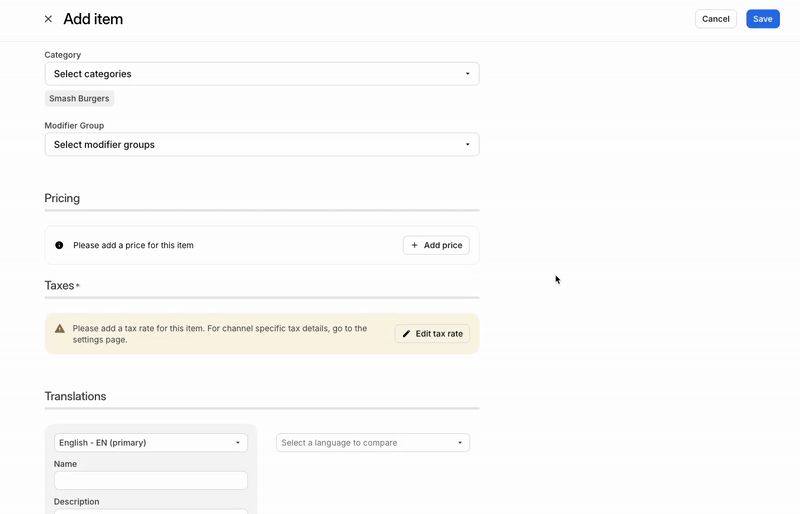
Task: Click the Category field label
Action: (x=63, y=55)
